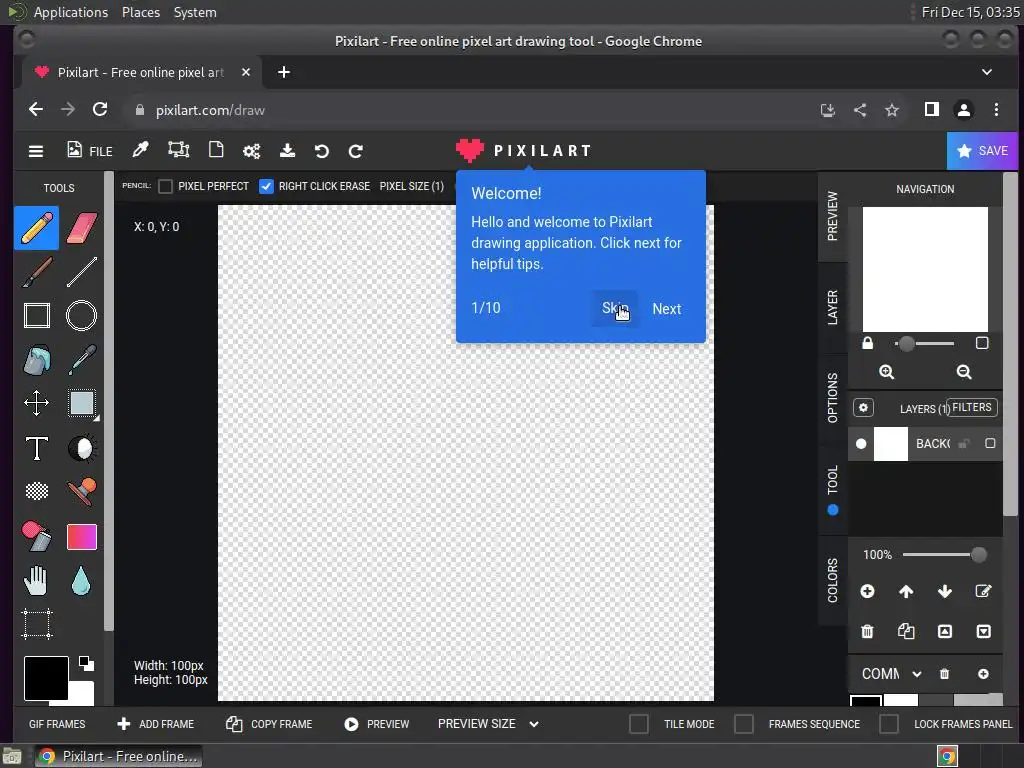Select the Hand pan tool
Image resolution: width=1024 pixels, height=768 pixels.
(37, 581)
